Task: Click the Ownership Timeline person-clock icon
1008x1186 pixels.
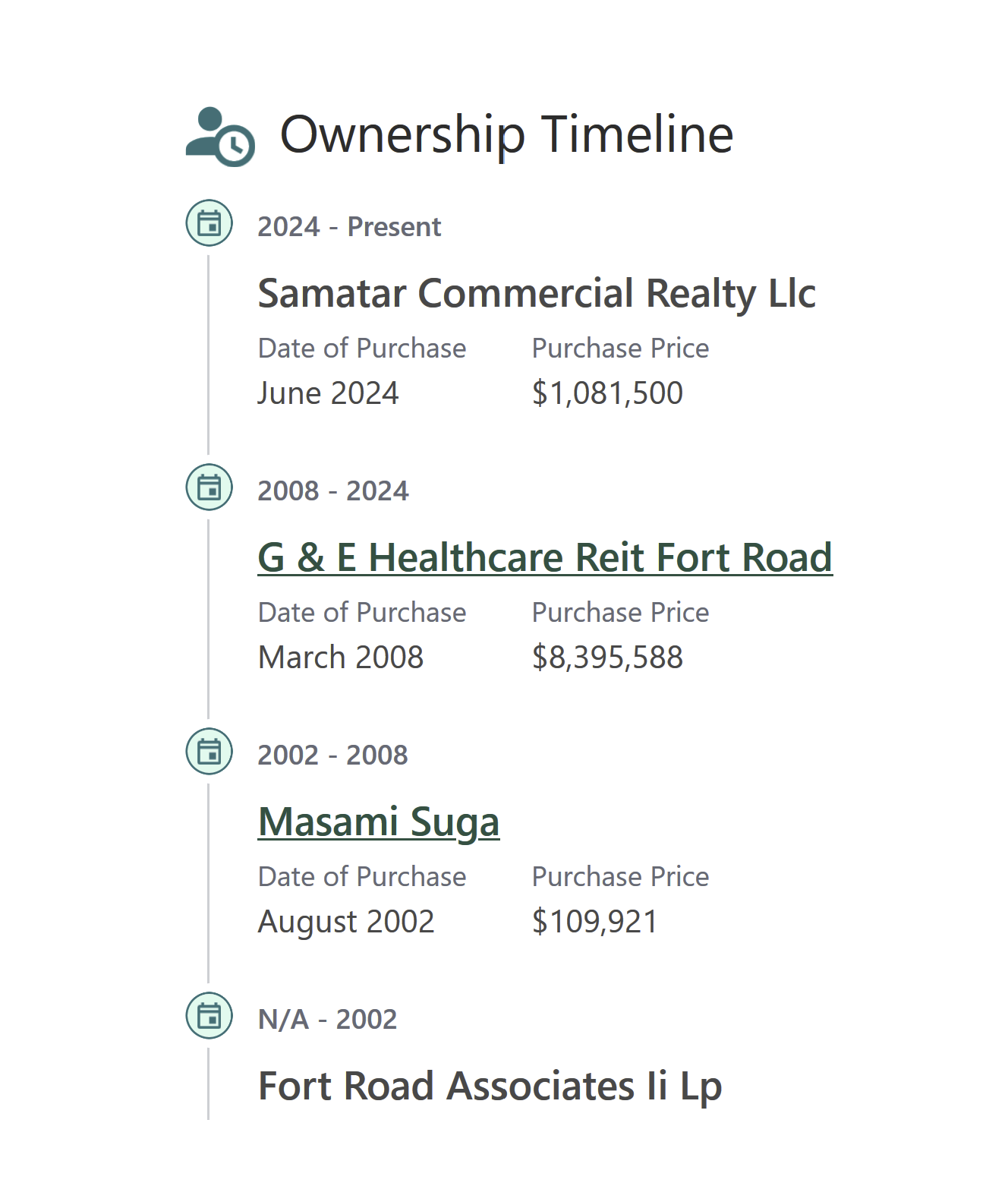Action: pos(220,137)
